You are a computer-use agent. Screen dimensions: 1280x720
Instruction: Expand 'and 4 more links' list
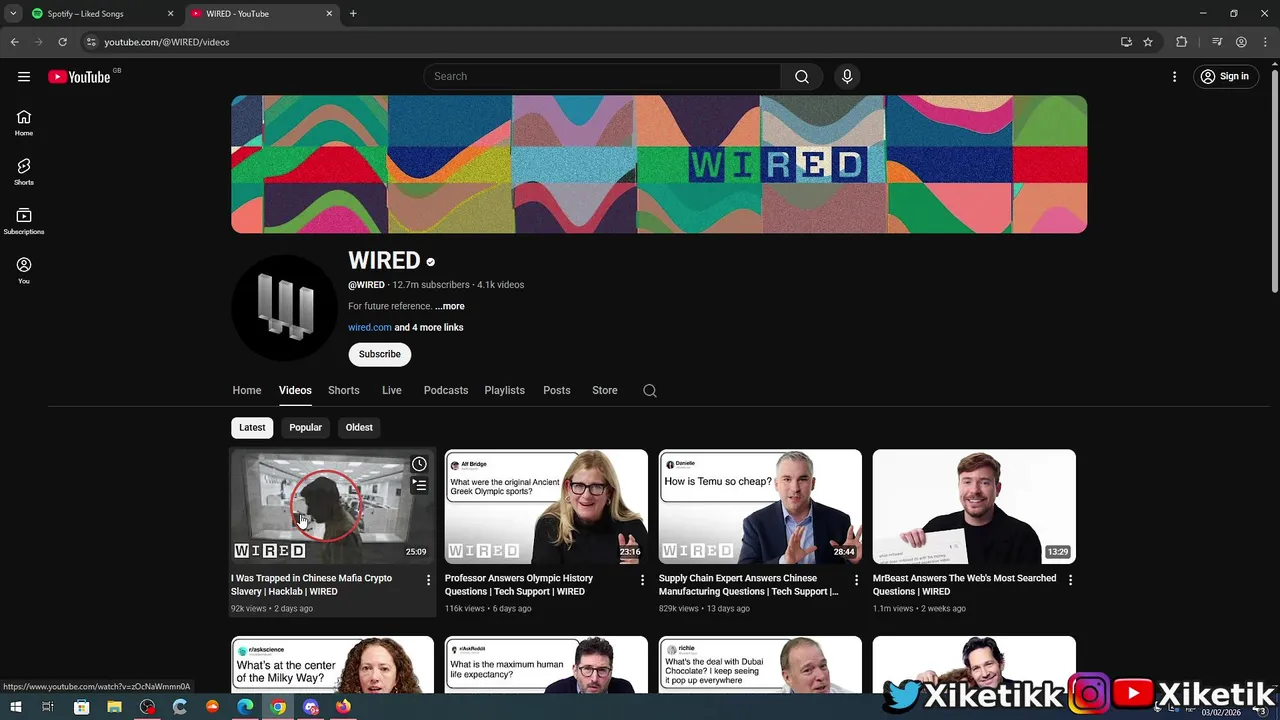428,328
